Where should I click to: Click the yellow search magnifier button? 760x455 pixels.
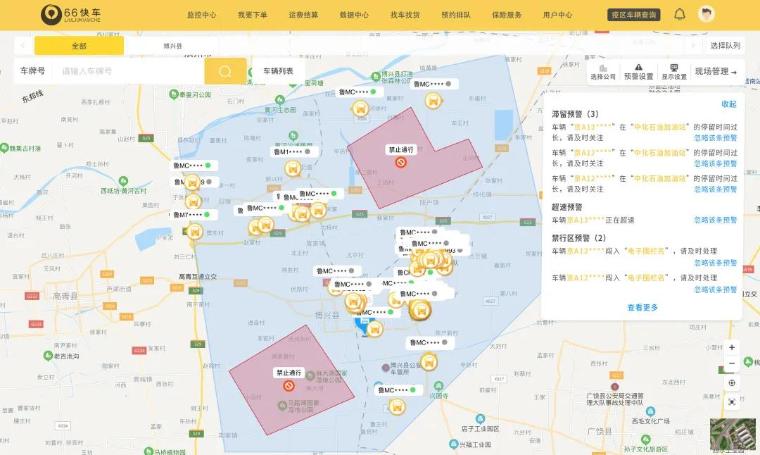tap(225, 71)
